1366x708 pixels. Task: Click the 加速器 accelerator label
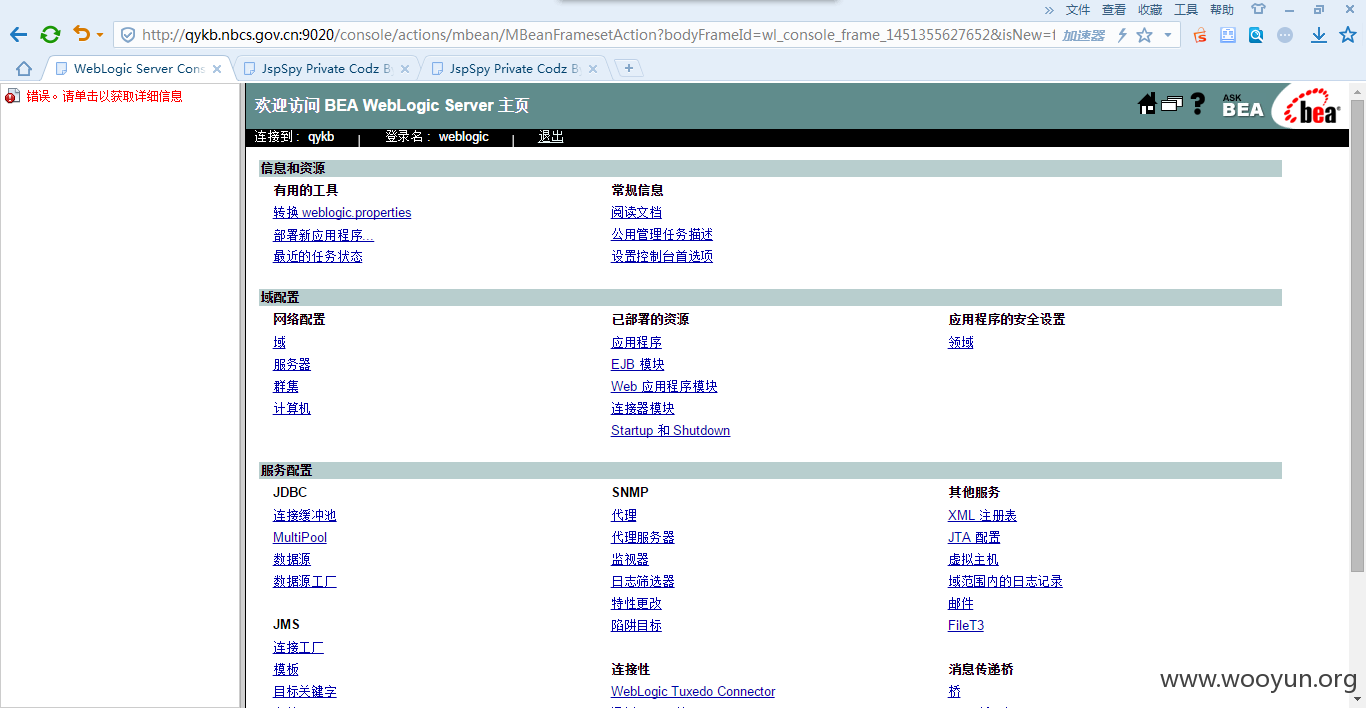coord(1083,35)
